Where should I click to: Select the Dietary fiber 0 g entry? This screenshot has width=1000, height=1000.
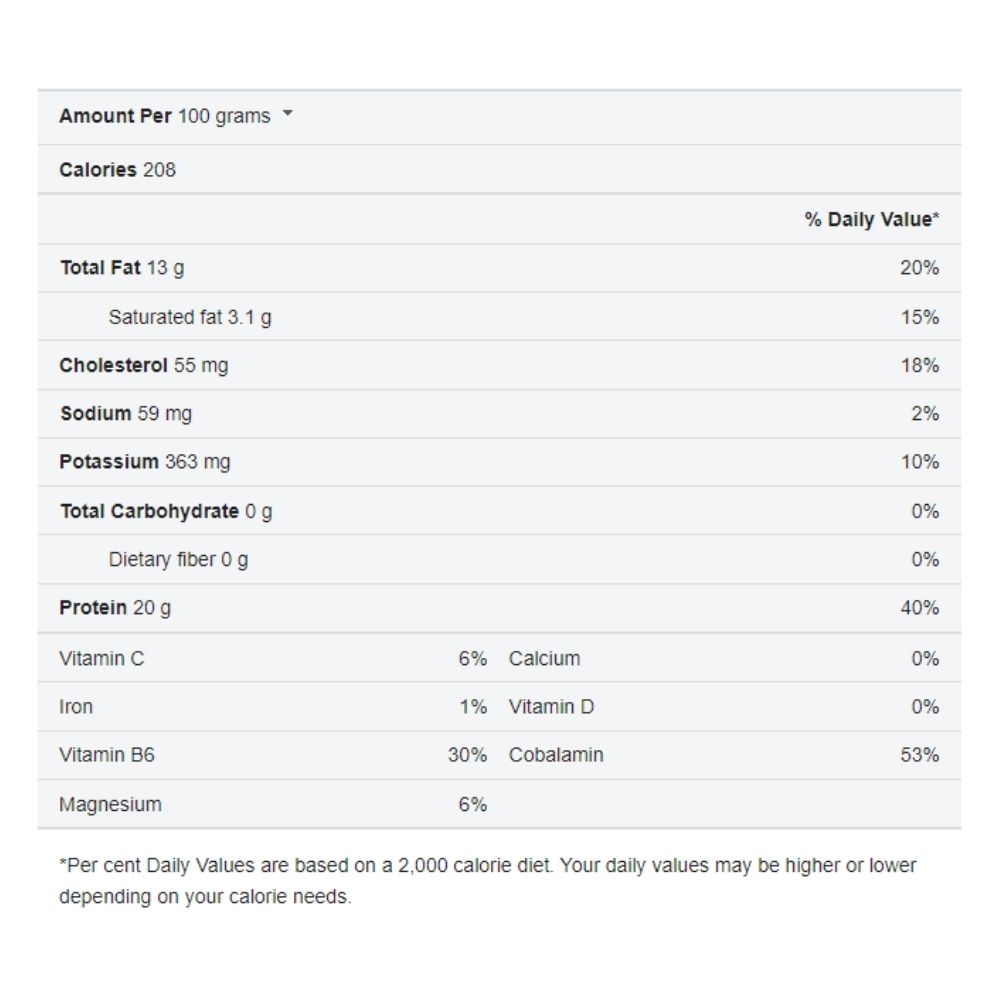pyautogui.click(x=178, y=559)
